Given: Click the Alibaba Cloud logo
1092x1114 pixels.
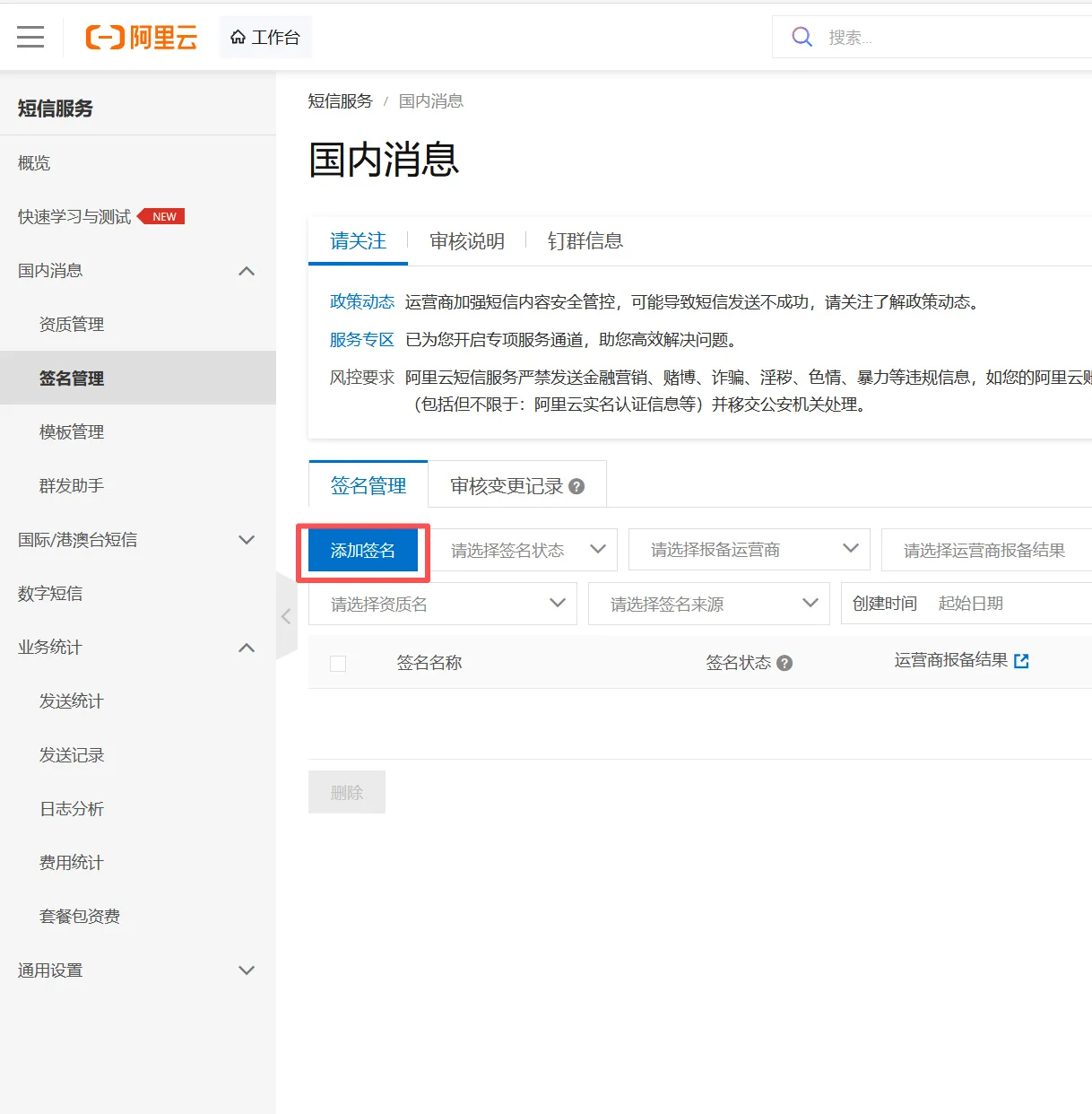Looking at the screenshot, I should pos(141,37).
